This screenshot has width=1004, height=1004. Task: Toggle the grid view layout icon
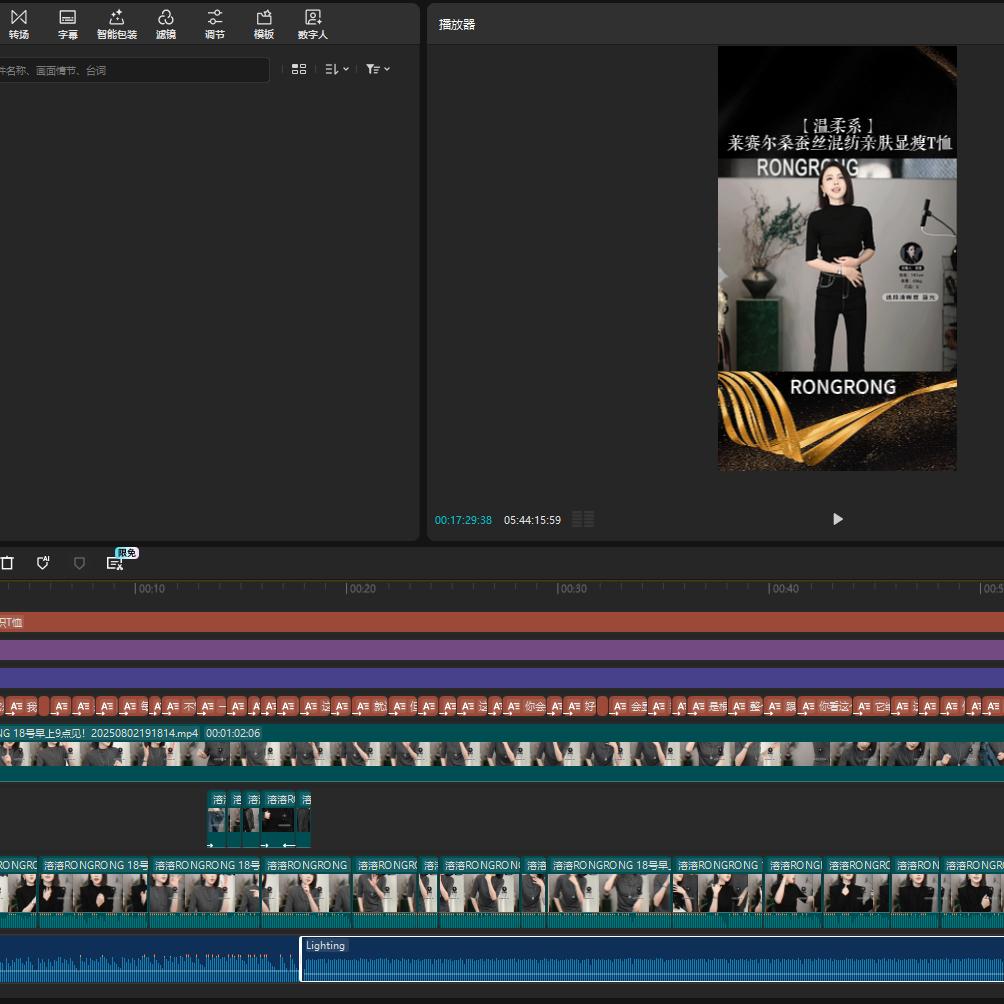[299, 69]
